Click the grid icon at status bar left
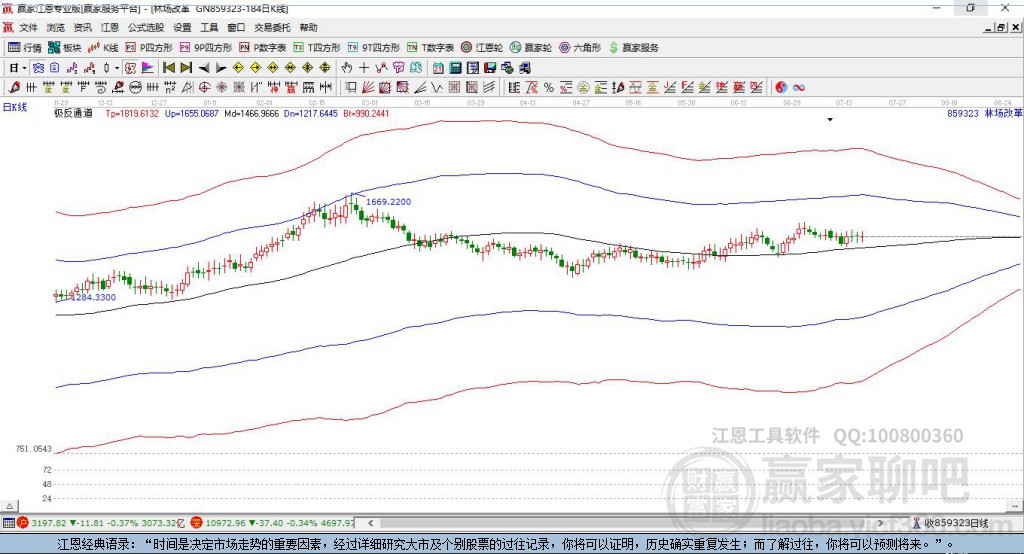1024x554 pixels. (8, 523)
